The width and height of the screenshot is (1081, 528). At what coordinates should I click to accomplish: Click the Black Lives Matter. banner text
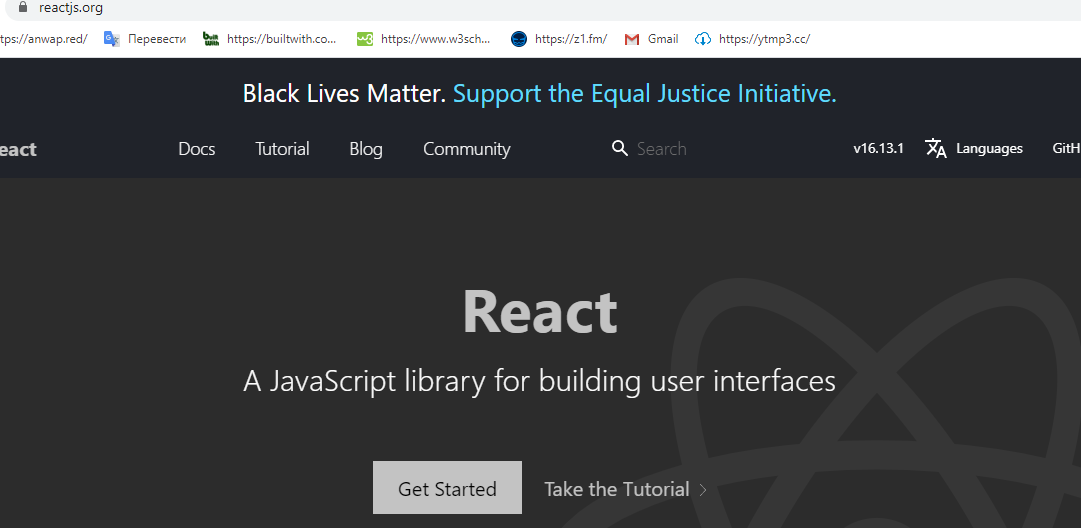coord(345,94)
